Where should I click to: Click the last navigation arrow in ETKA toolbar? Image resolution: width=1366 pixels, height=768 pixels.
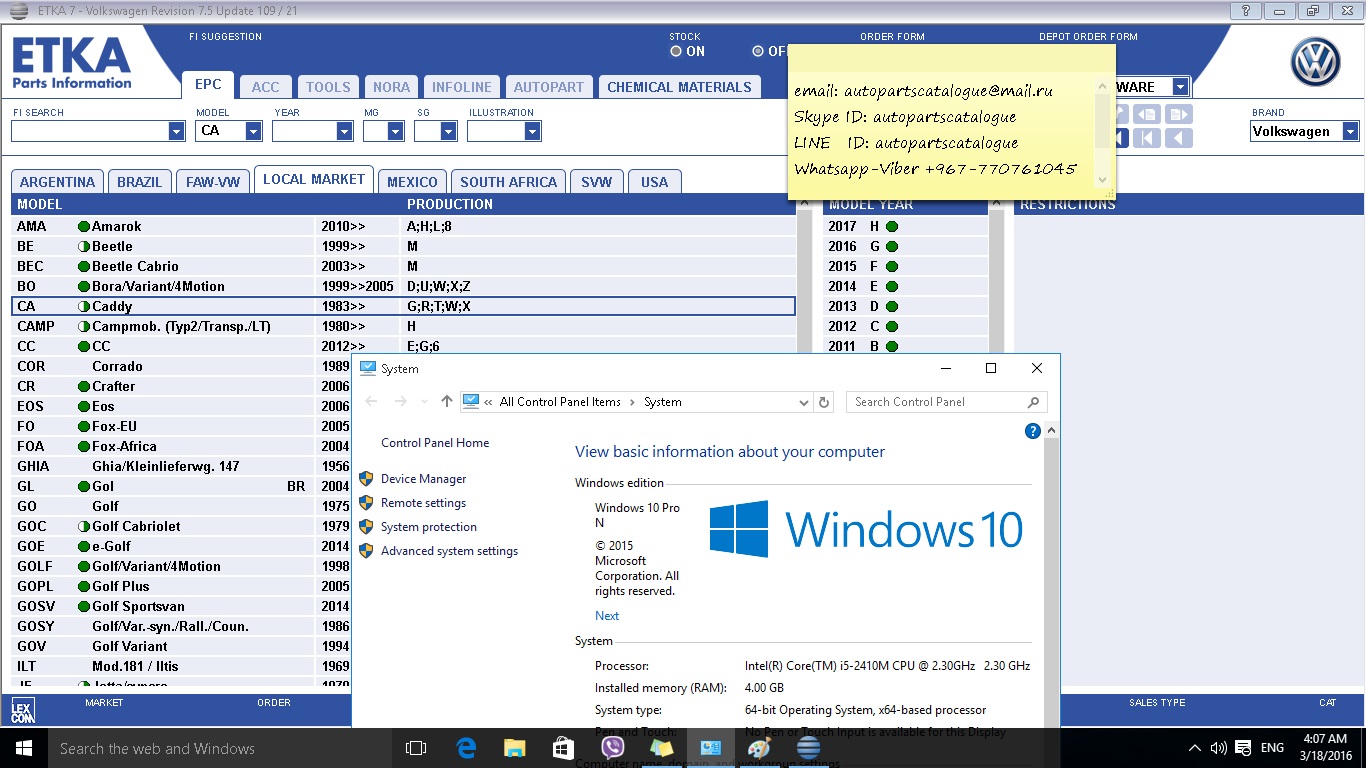click(1181, 138)
